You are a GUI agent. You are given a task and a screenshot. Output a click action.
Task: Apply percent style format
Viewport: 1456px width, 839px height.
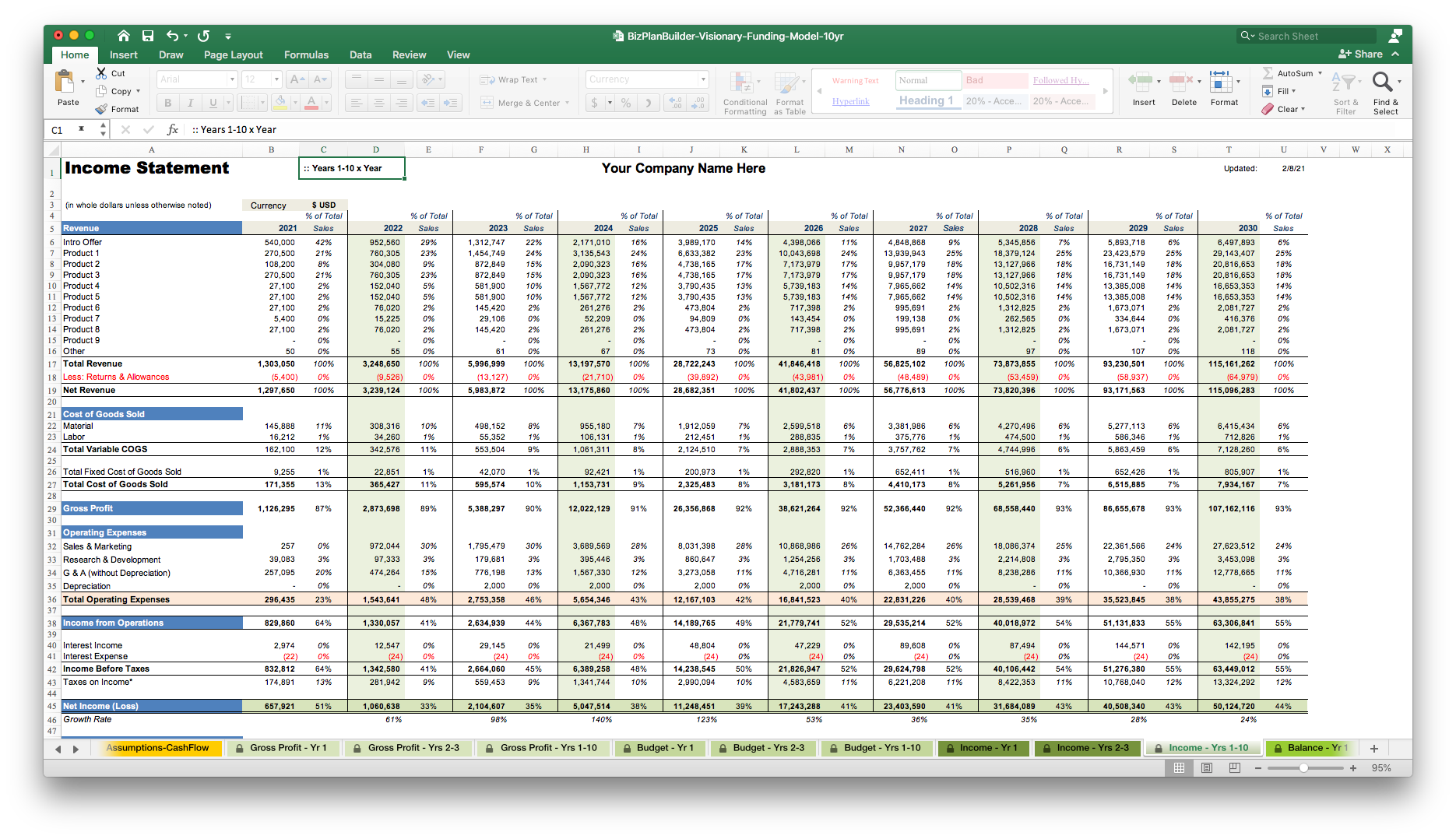(x=626, y=103)
